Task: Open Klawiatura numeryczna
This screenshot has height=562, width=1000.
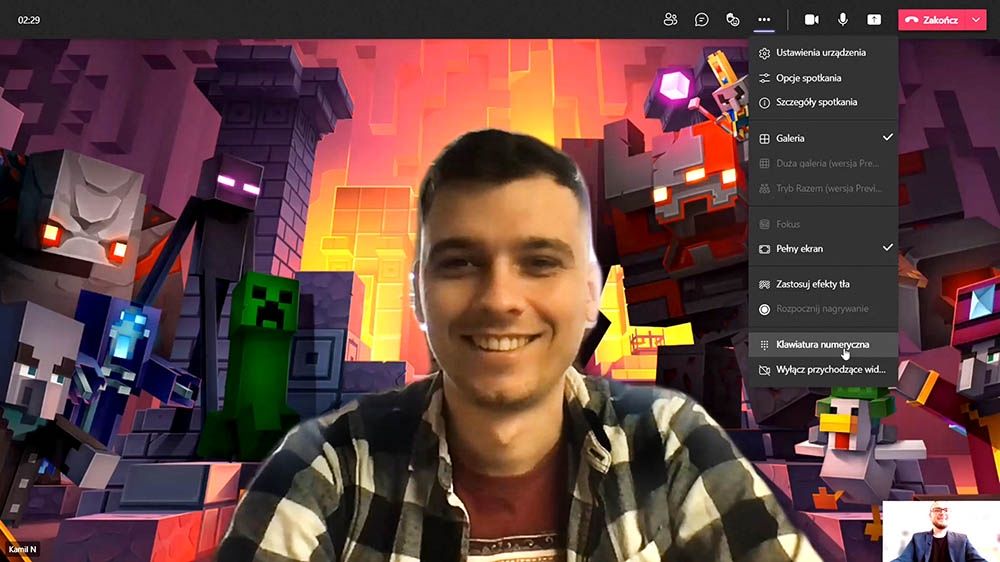Action: point(823,344)
